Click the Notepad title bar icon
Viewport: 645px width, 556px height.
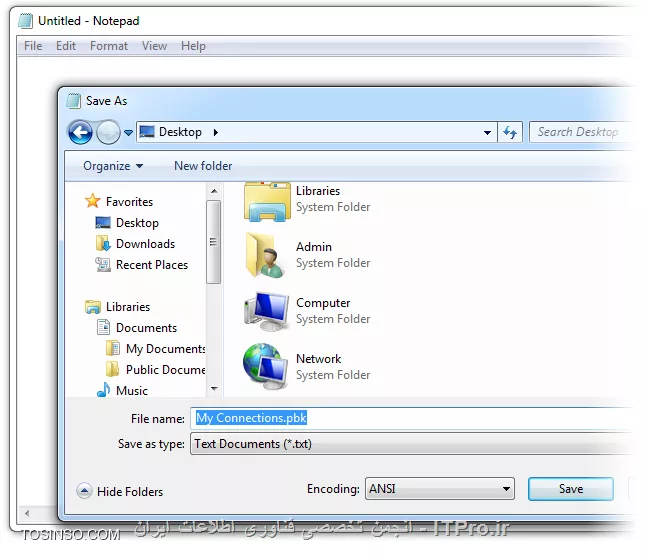click(26, 21)
